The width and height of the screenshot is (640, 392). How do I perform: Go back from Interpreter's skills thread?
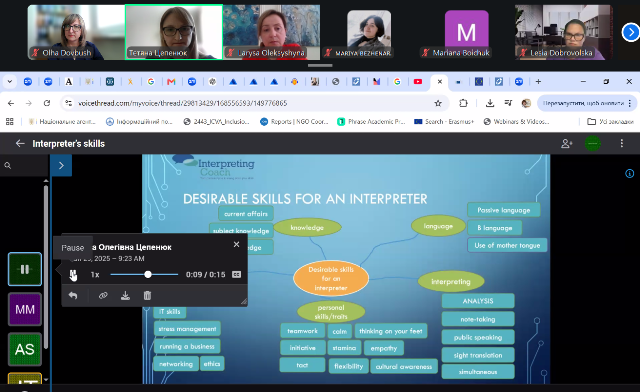pyautogui.click(x=20, y=143)
